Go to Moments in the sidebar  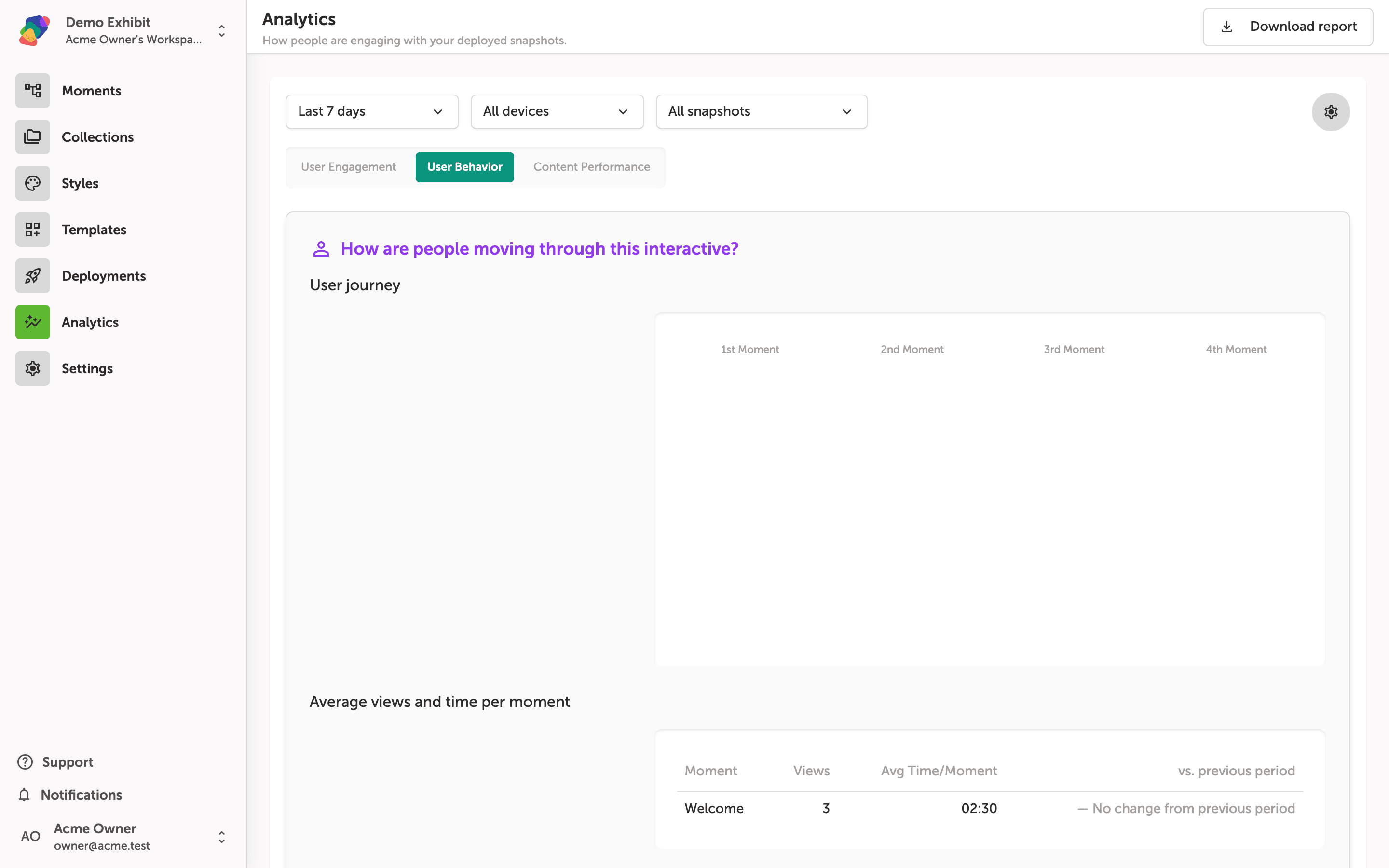[x=91, y=91]
